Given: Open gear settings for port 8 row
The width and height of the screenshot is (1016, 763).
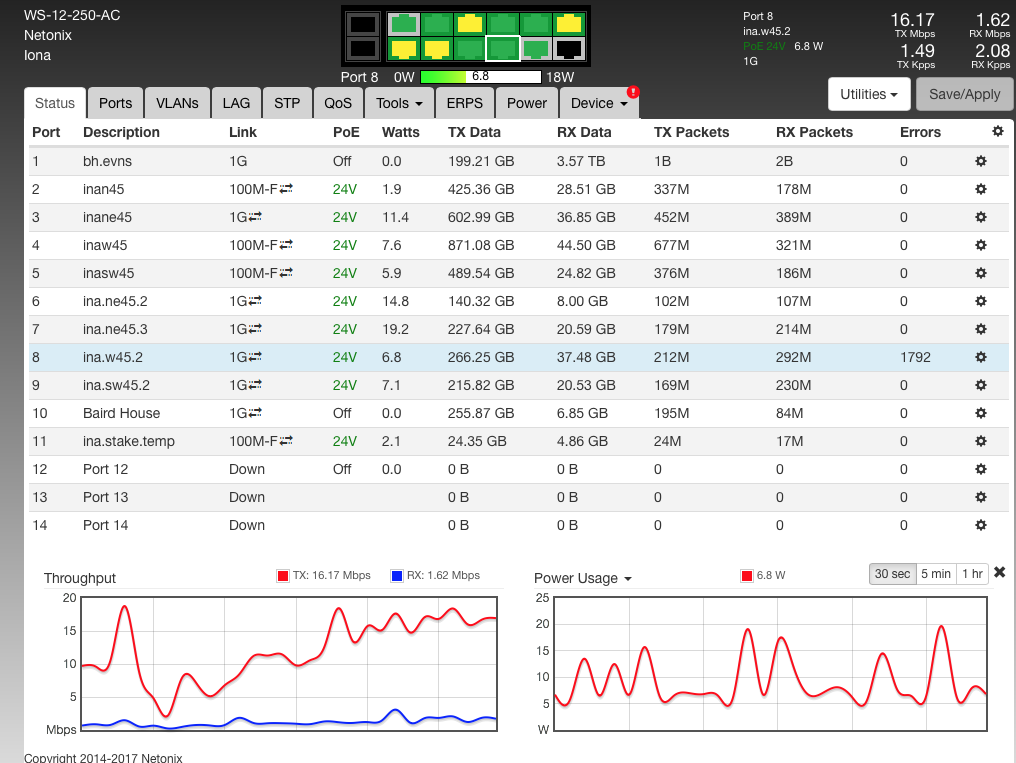Looking at the screenshot, I should 981,357.
